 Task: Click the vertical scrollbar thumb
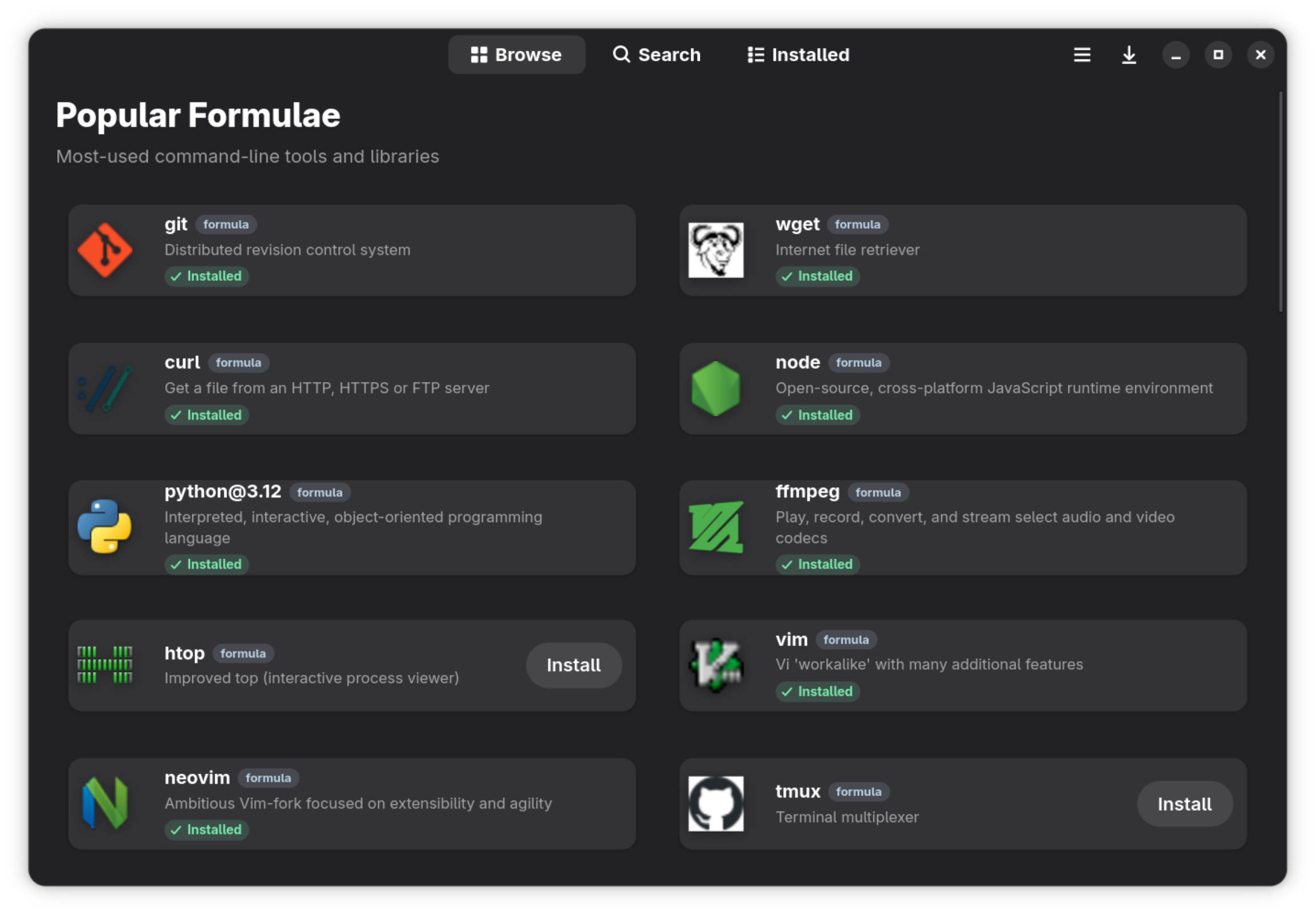(x=1281, y=202)
